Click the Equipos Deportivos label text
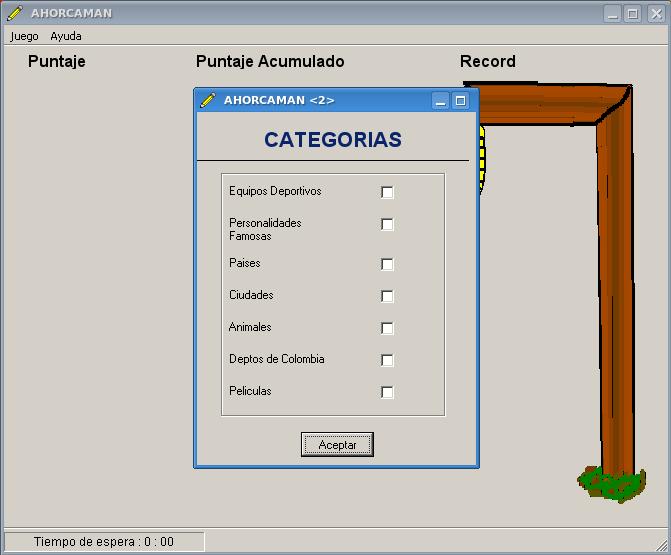Image resolution: width=671 pixels, height=555 pixels. click(275, 191)
